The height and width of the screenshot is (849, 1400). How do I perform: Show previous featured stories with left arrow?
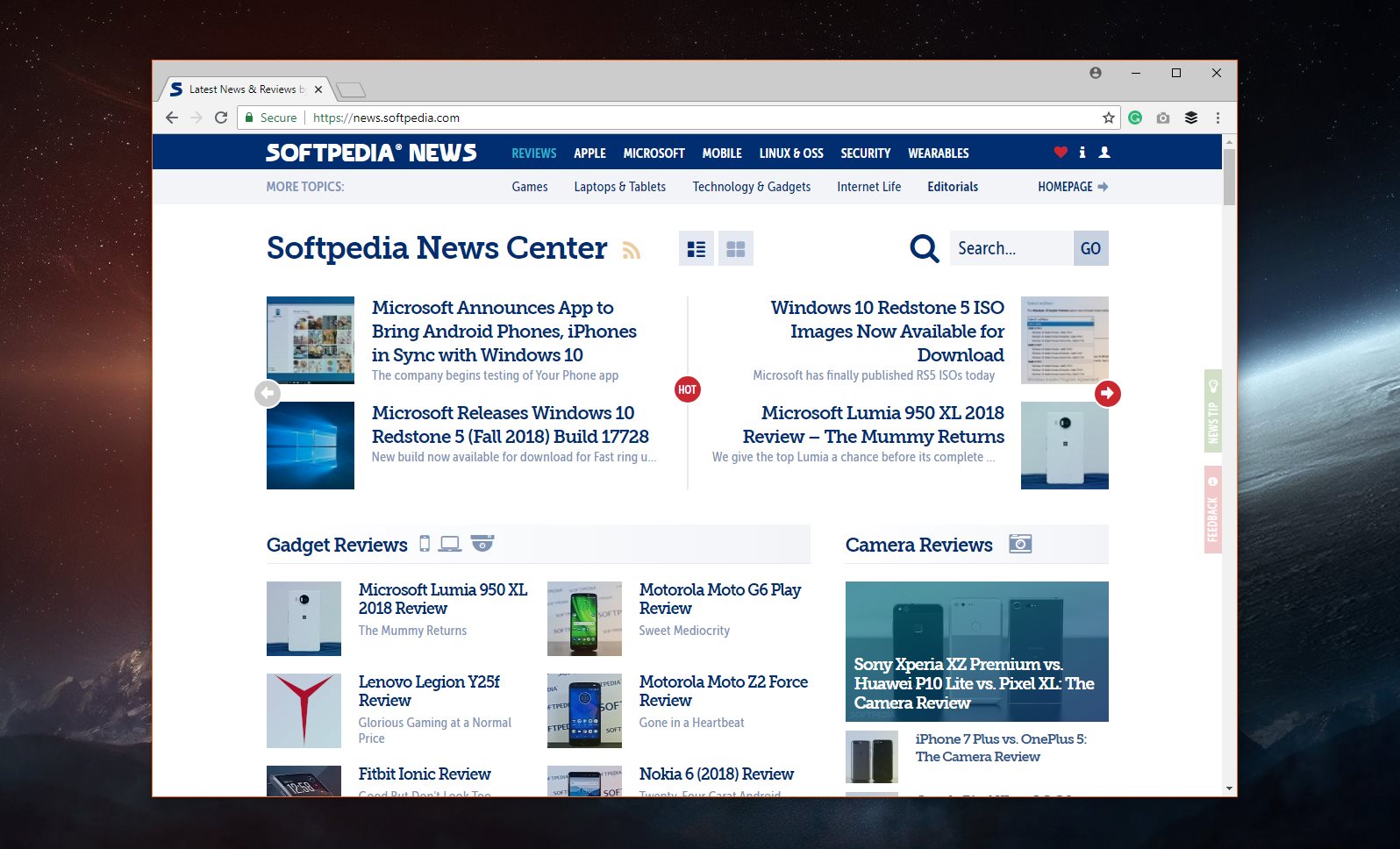268,393
